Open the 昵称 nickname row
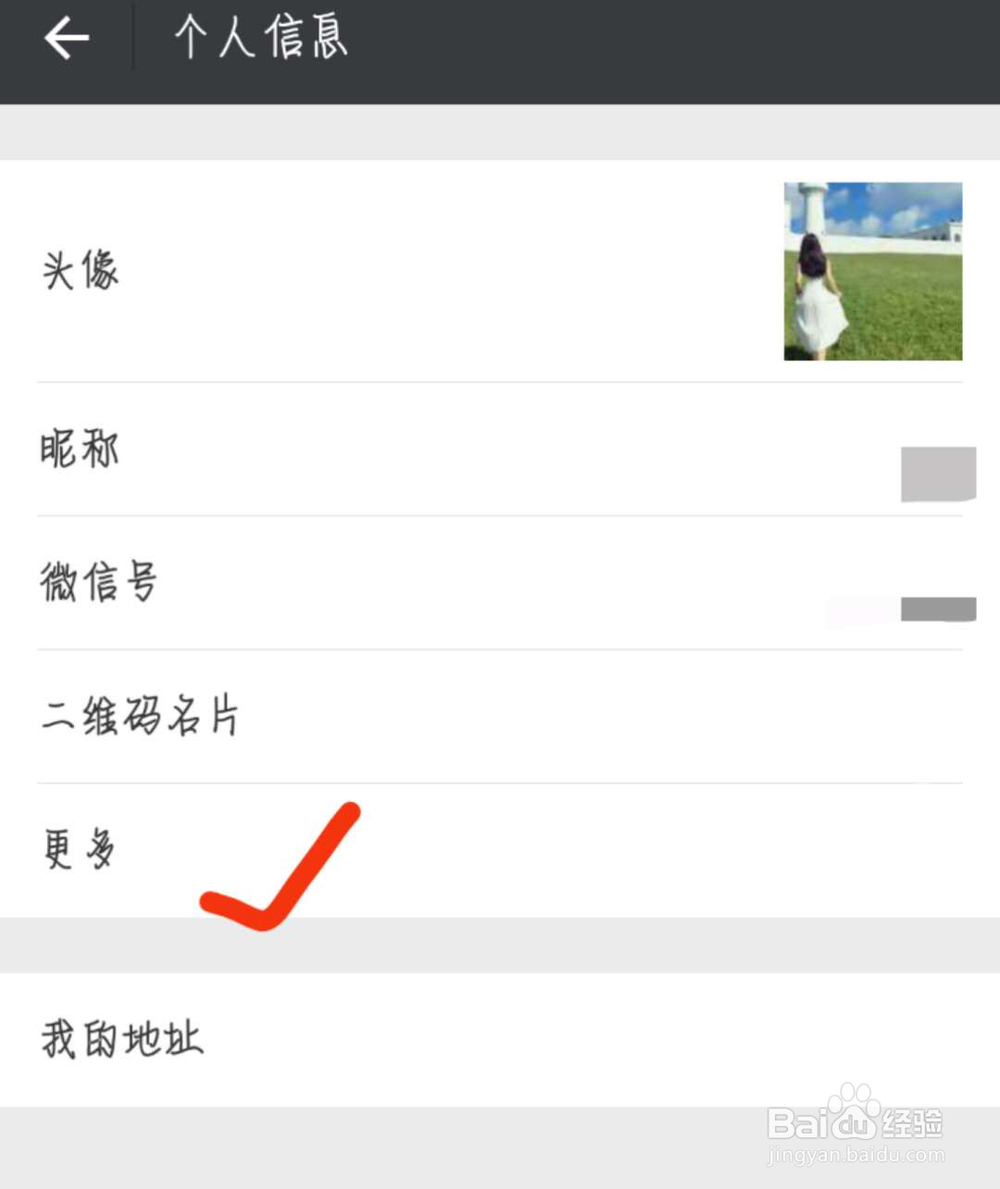This screenshot has width=1000, height=1189. coord(500,450)
